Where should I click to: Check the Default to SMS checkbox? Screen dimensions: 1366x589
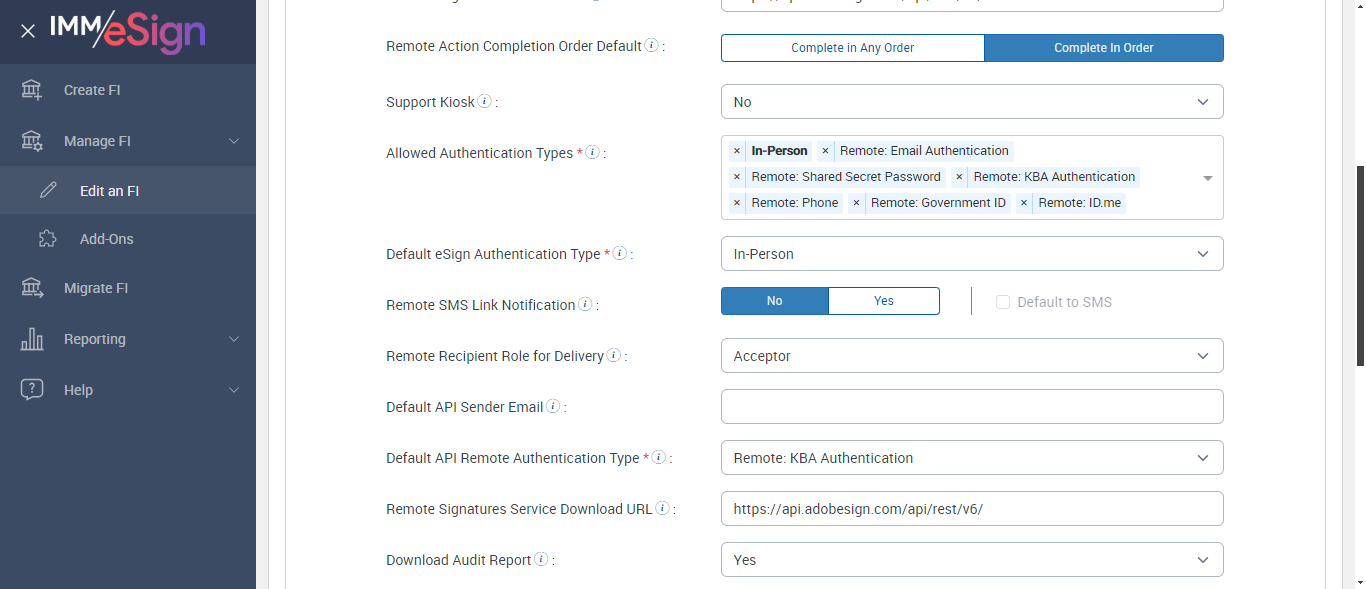(x=1003, y=302)
